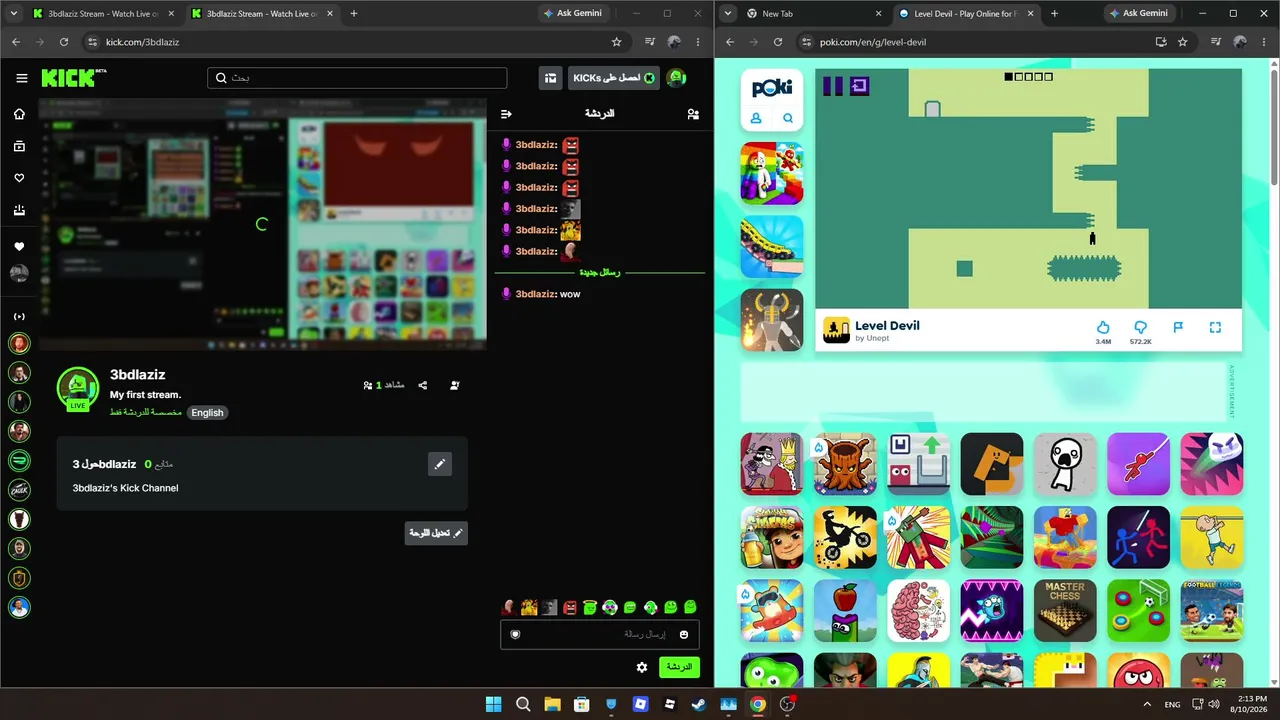Click the English language tag
Viewport: 1280px width, 720px height.
click(207, 412)
